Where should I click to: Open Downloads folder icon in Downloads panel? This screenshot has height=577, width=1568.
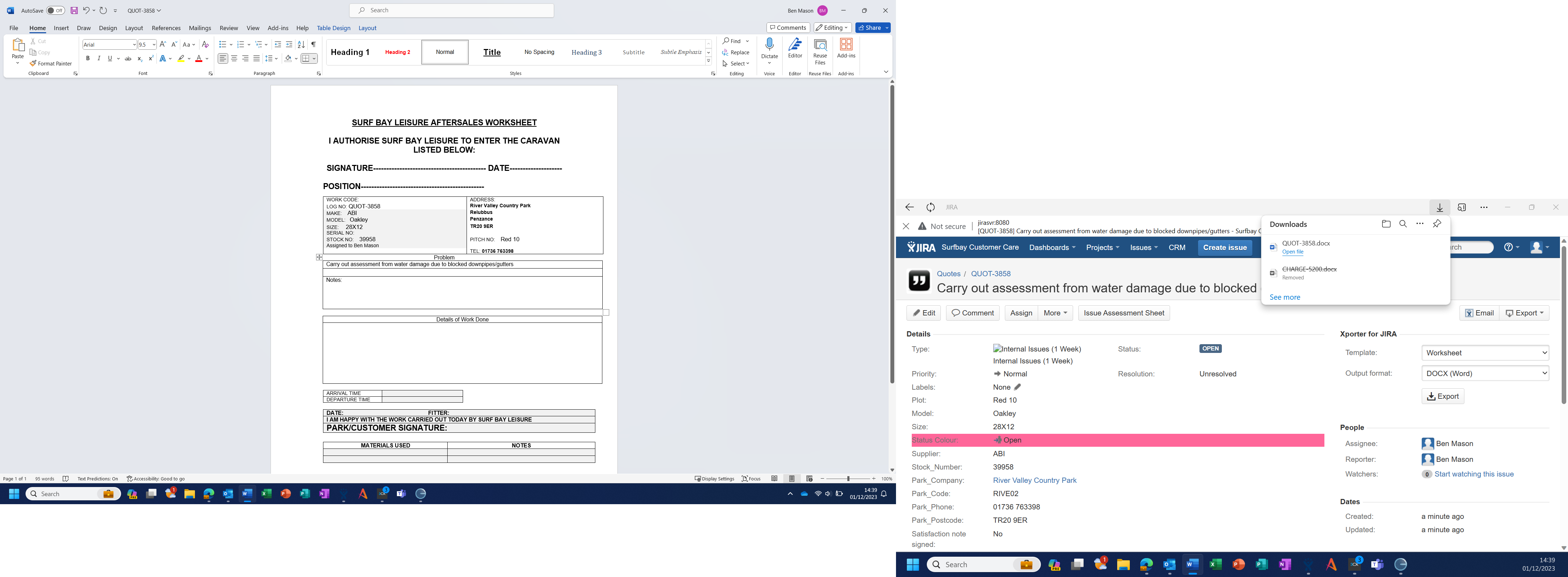1386,224
